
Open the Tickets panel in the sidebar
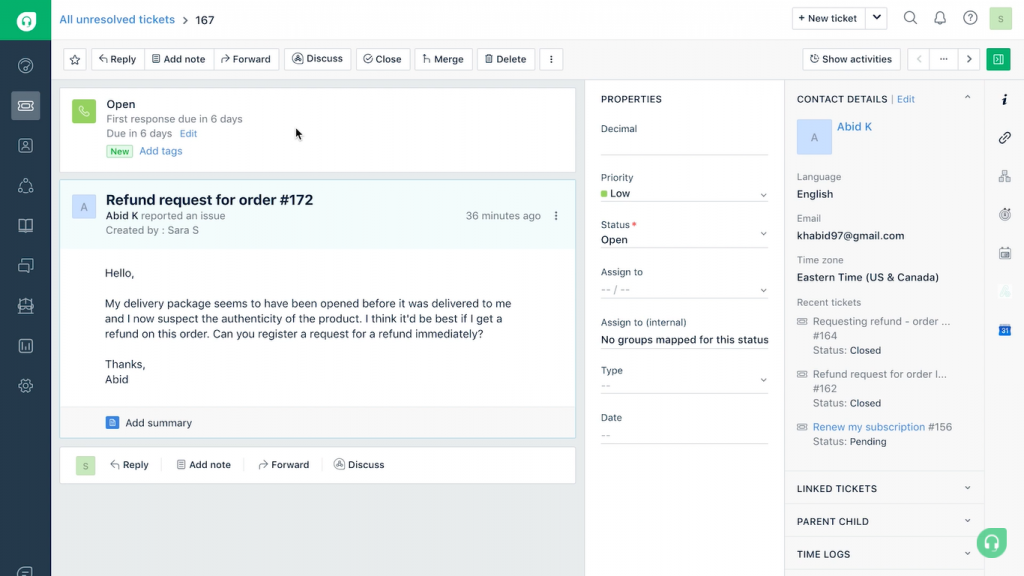tap(26, 105)
